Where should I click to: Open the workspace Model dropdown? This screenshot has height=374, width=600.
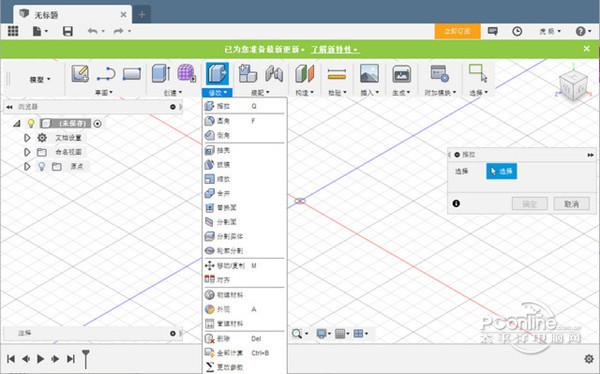pyautogui.click(x=40, y=80)
